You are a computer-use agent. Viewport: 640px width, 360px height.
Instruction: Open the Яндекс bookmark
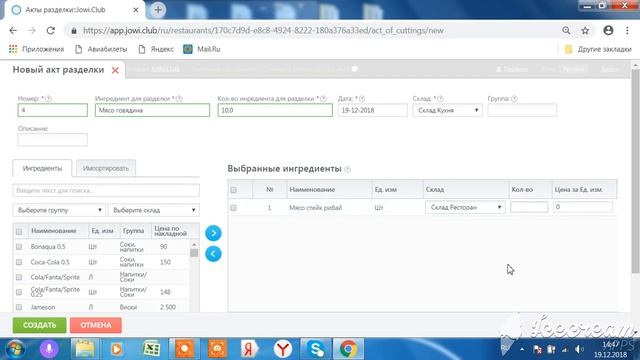tap(156, 49)
